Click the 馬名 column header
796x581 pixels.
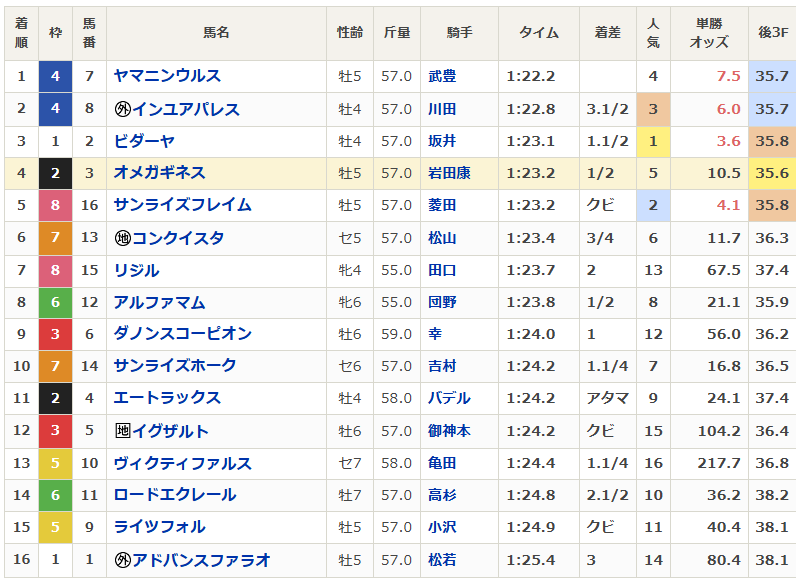click(x=216, y=33)
